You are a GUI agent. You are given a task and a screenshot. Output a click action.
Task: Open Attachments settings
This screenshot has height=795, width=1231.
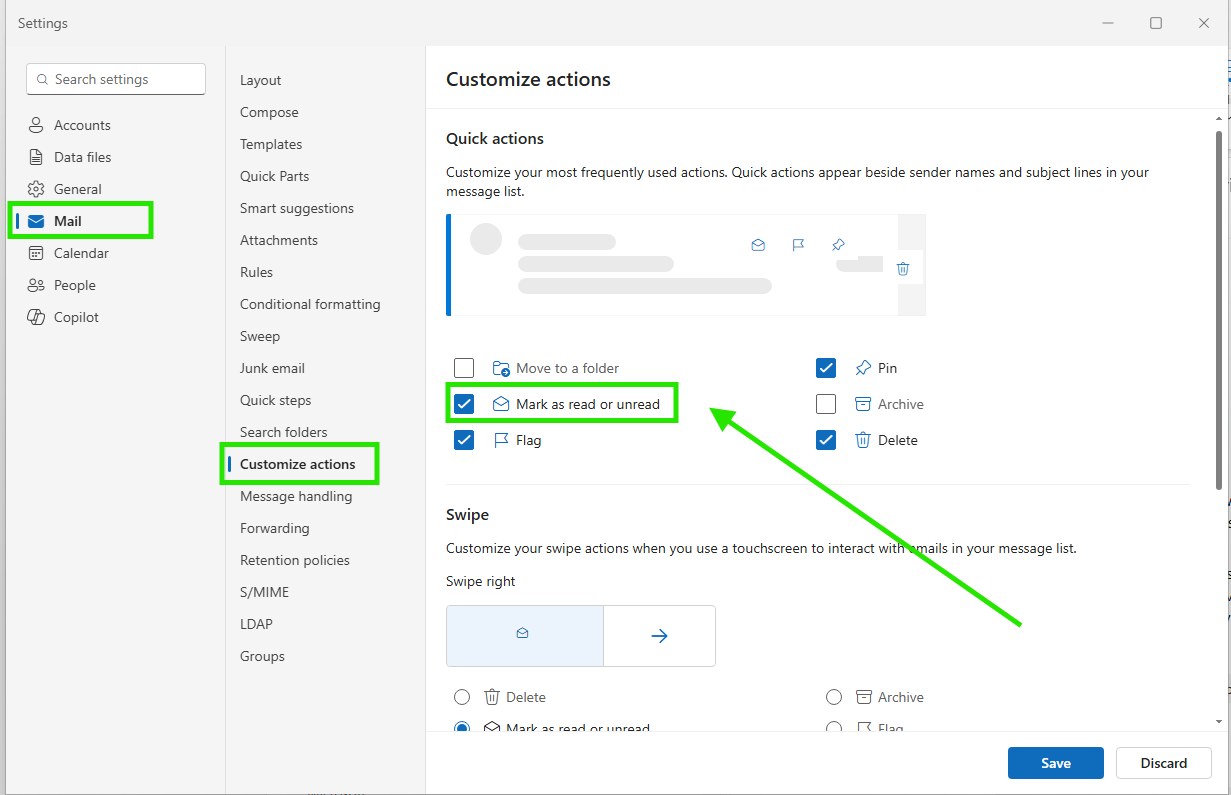pyautogui.click(x=279, y=240)
